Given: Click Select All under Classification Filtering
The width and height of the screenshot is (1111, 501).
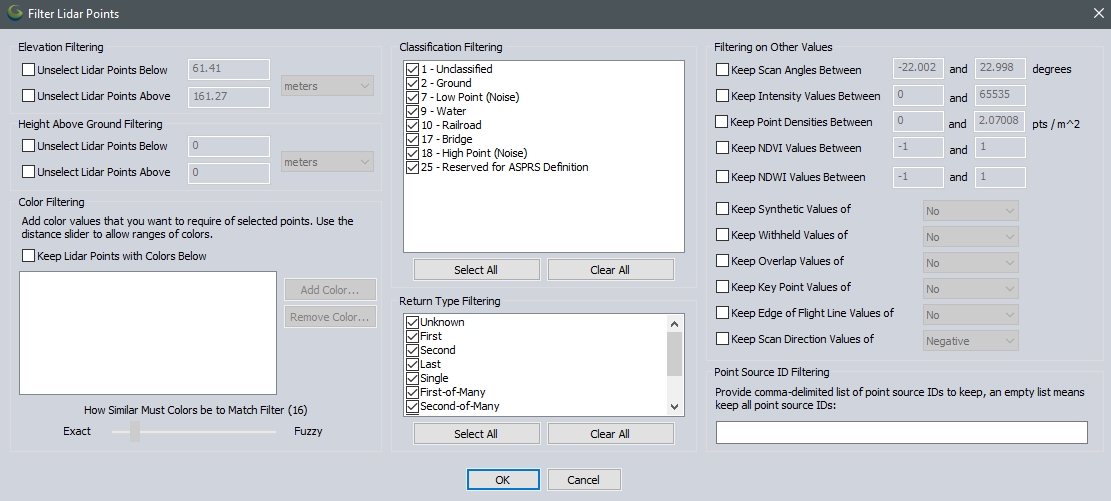Looking at the screenshot, I should point(476,270).
